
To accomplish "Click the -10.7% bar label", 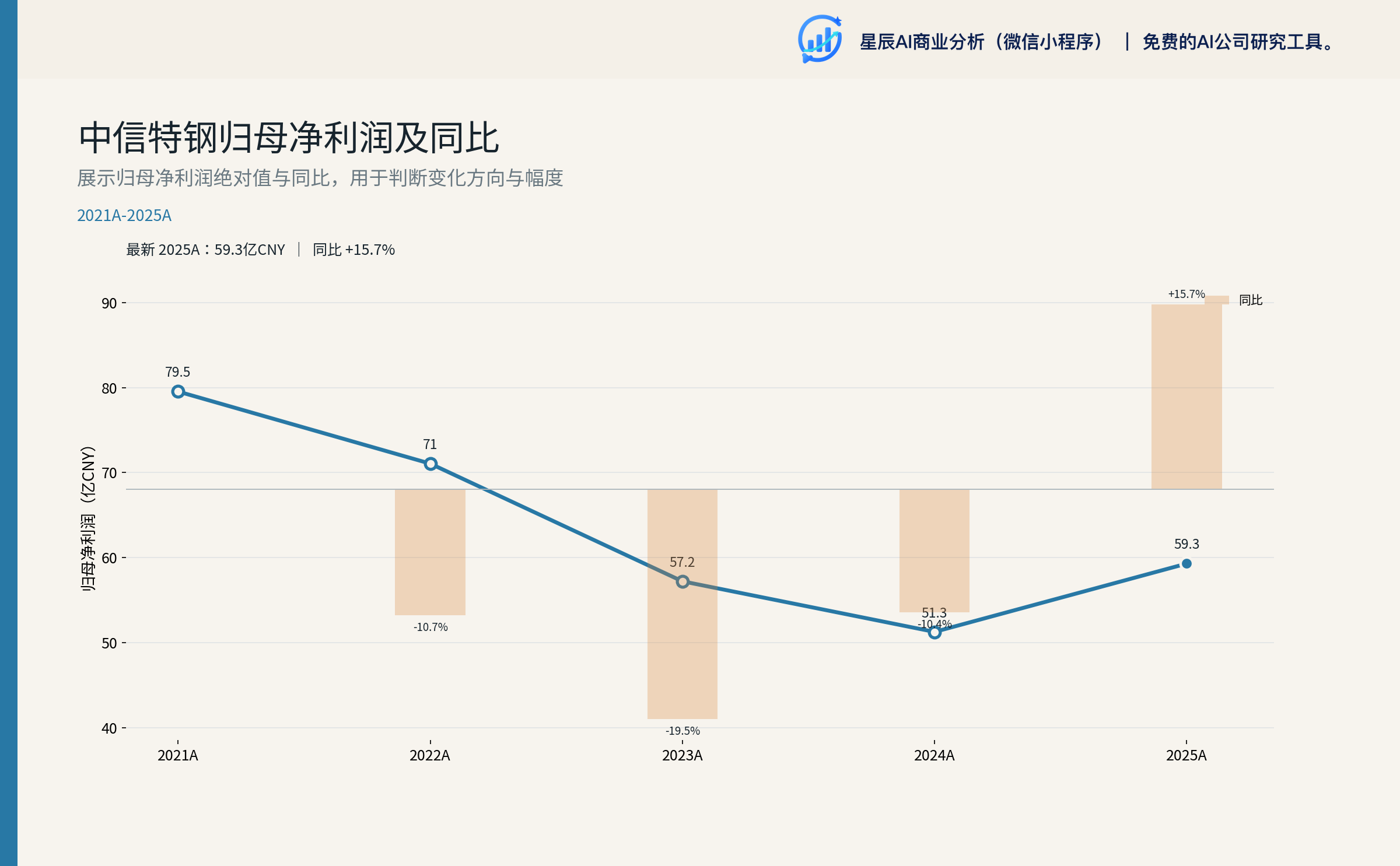I will click(x=430, y=627).
